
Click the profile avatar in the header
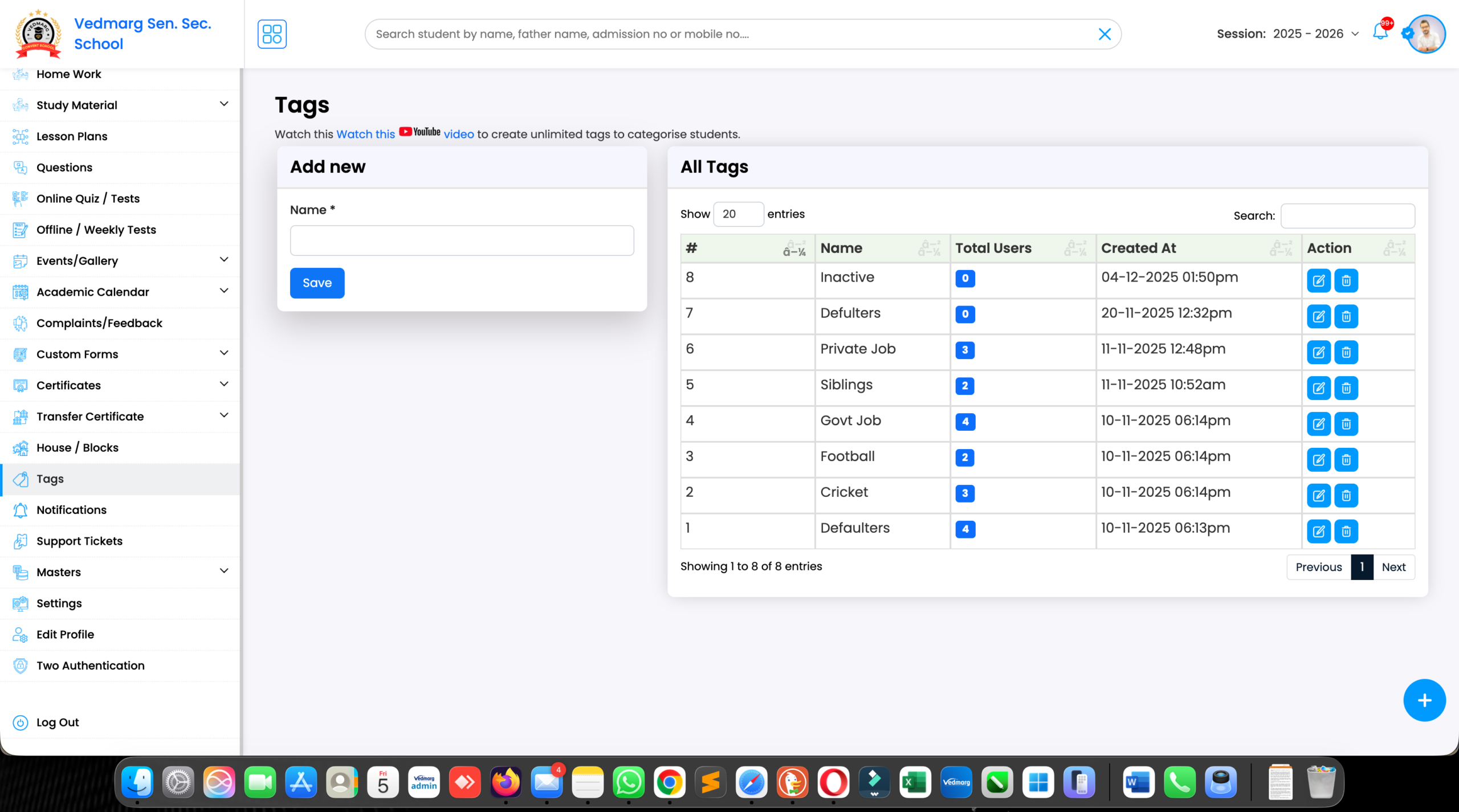pos(1424,34)
